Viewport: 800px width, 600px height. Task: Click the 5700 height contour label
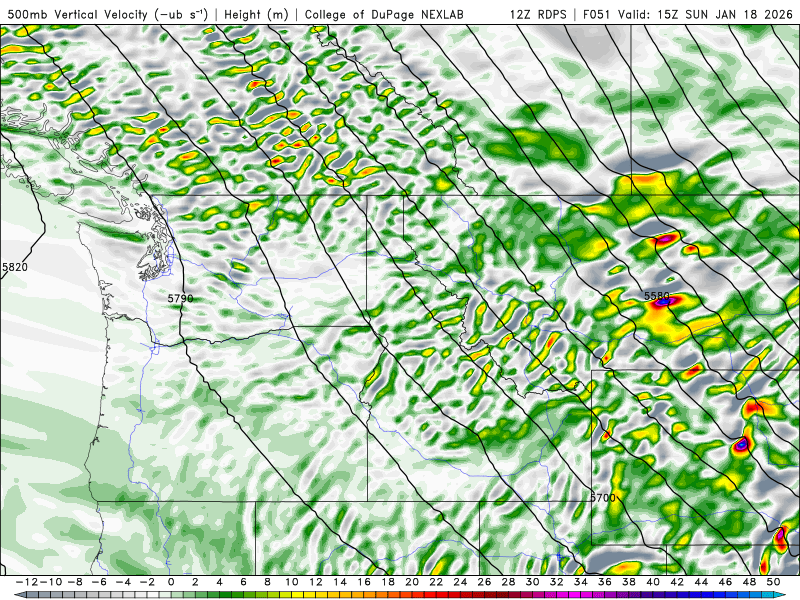[x=603, y=497]
